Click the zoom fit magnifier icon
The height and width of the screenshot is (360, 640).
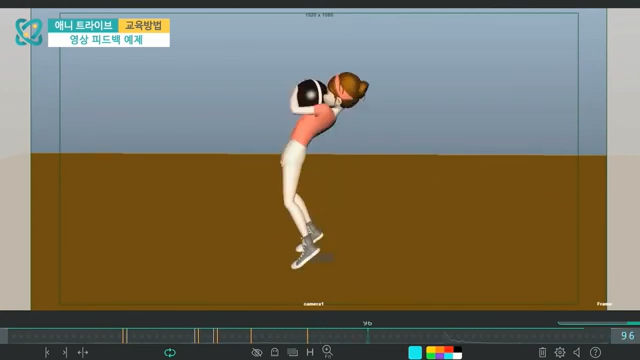point(327,351)
